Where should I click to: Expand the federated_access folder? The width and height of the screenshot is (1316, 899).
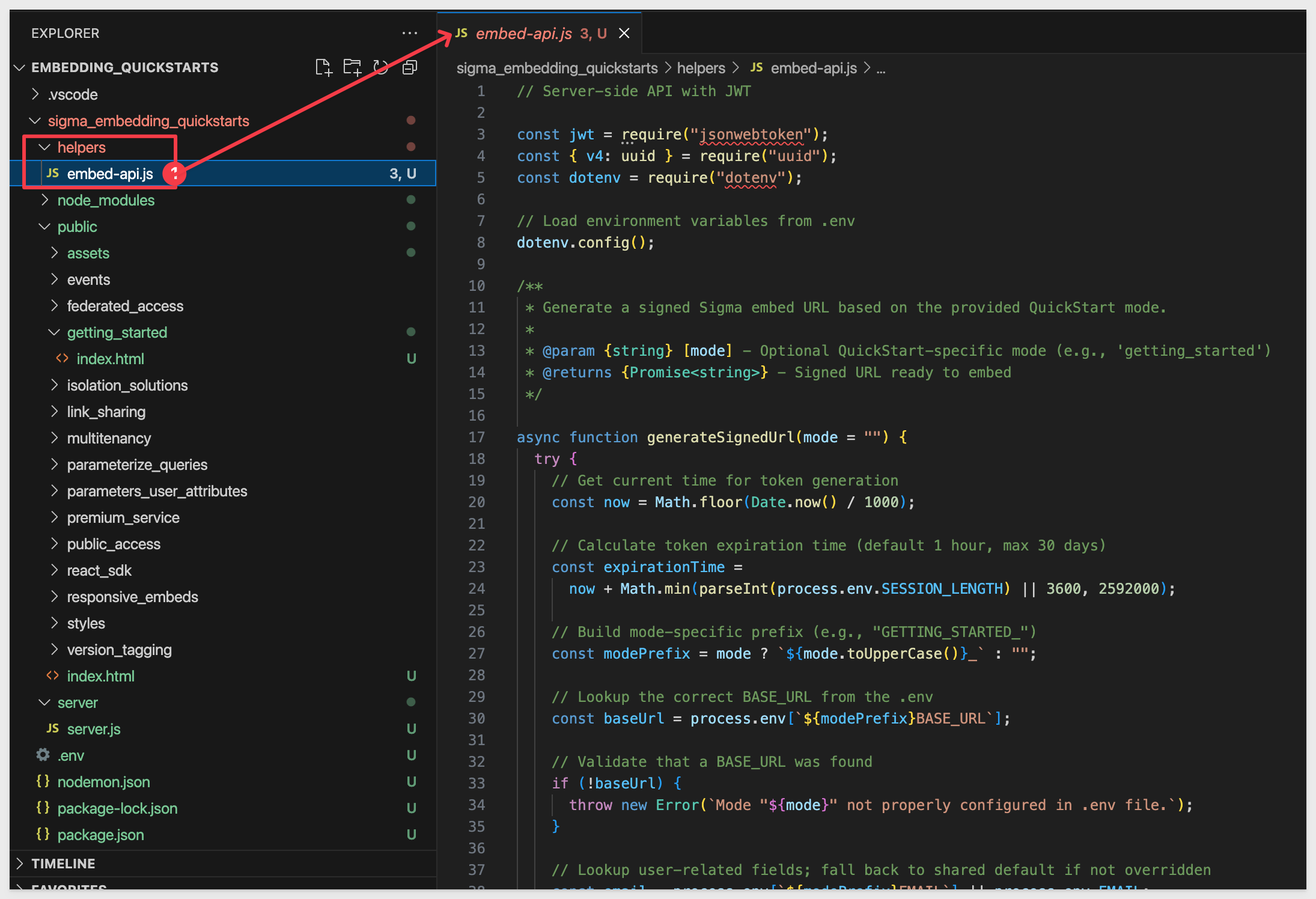point(54,306)
